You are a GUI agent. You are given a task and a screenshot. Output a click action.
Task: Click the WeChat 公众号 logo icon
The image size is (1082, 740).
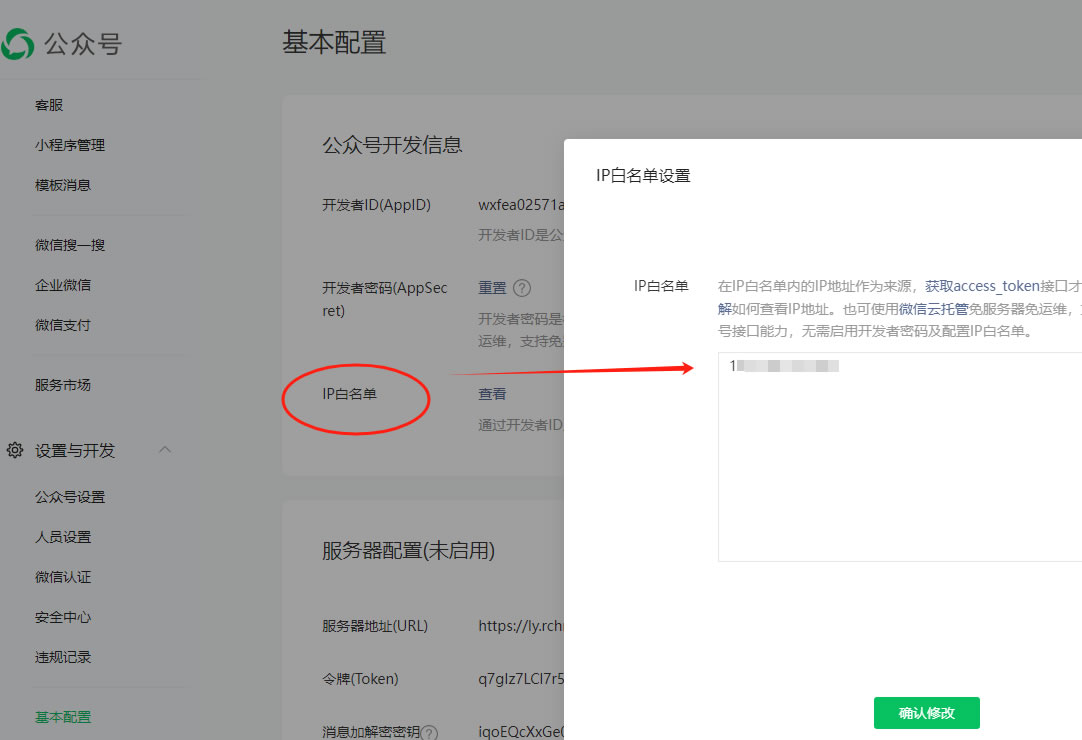click(x=17, y=44)
